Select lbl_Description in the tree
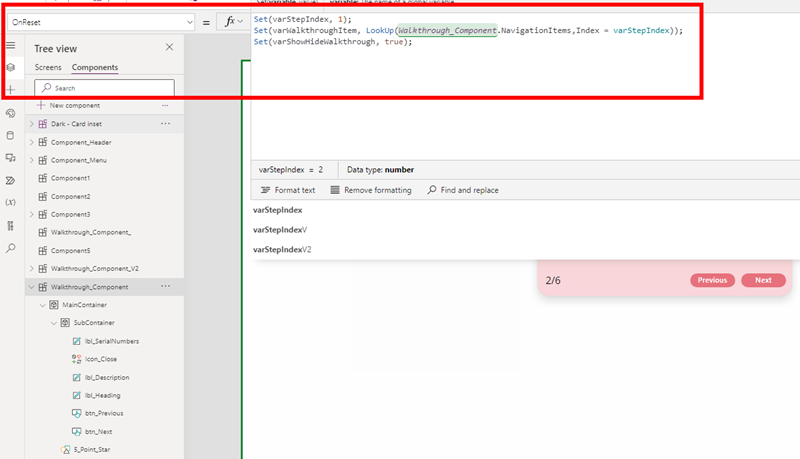This screenshot has width=800, height=459. (107, 377)
